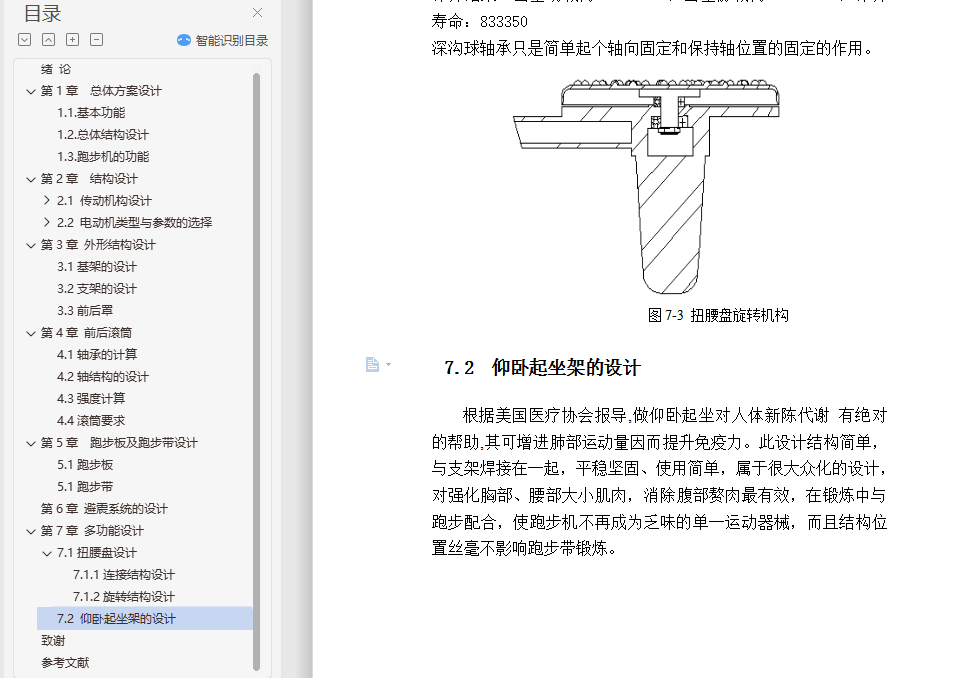Jump to 参考文献 section
978x678 pixels.
pos(65,662)
